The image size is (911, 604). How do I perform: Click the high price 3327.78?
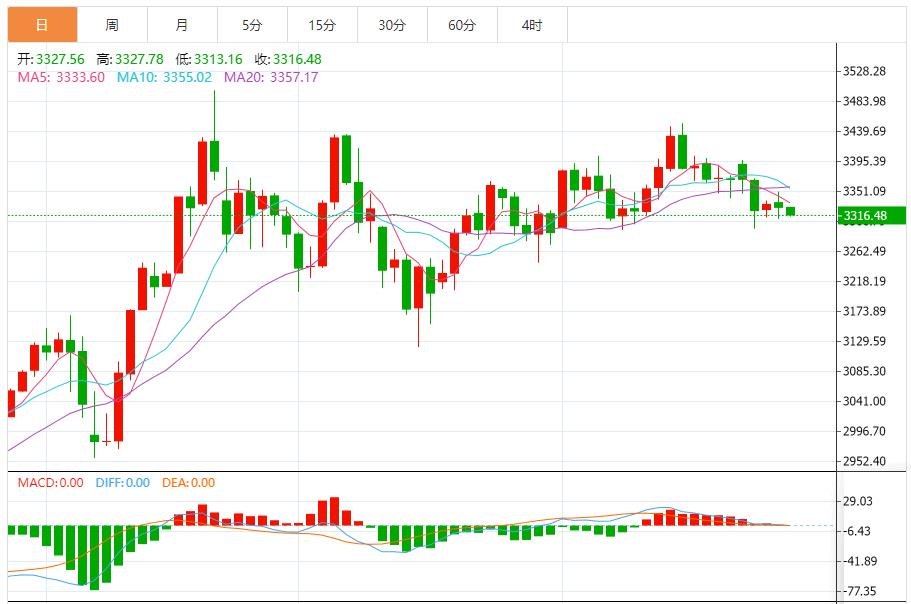(x=139, y=59)
